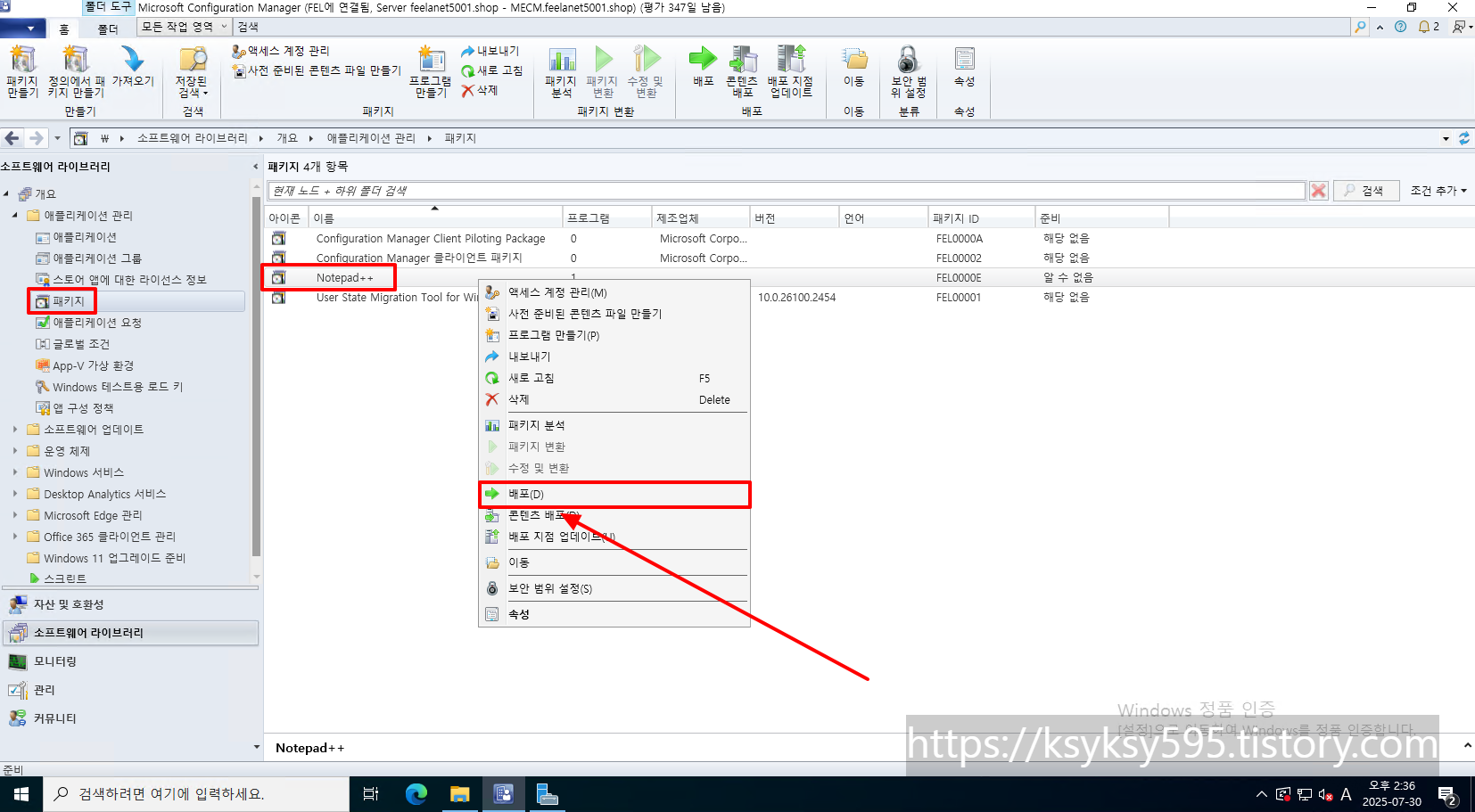Click the 패키지 분석 ribbon icon
This screenshot has height=812, width=1475.
(561, 71)
